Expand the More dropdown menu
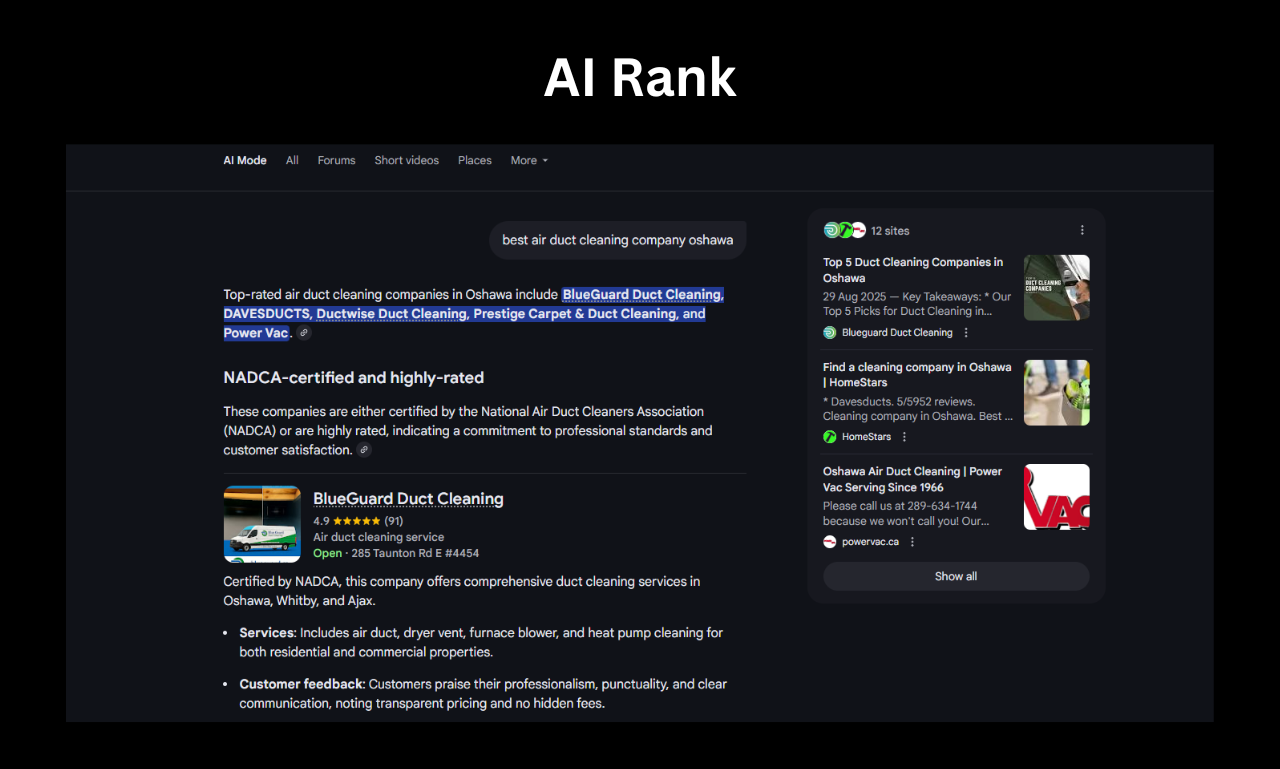Image resolution: width=1280 pixels, height=769 pixels. tap(529, 160)
